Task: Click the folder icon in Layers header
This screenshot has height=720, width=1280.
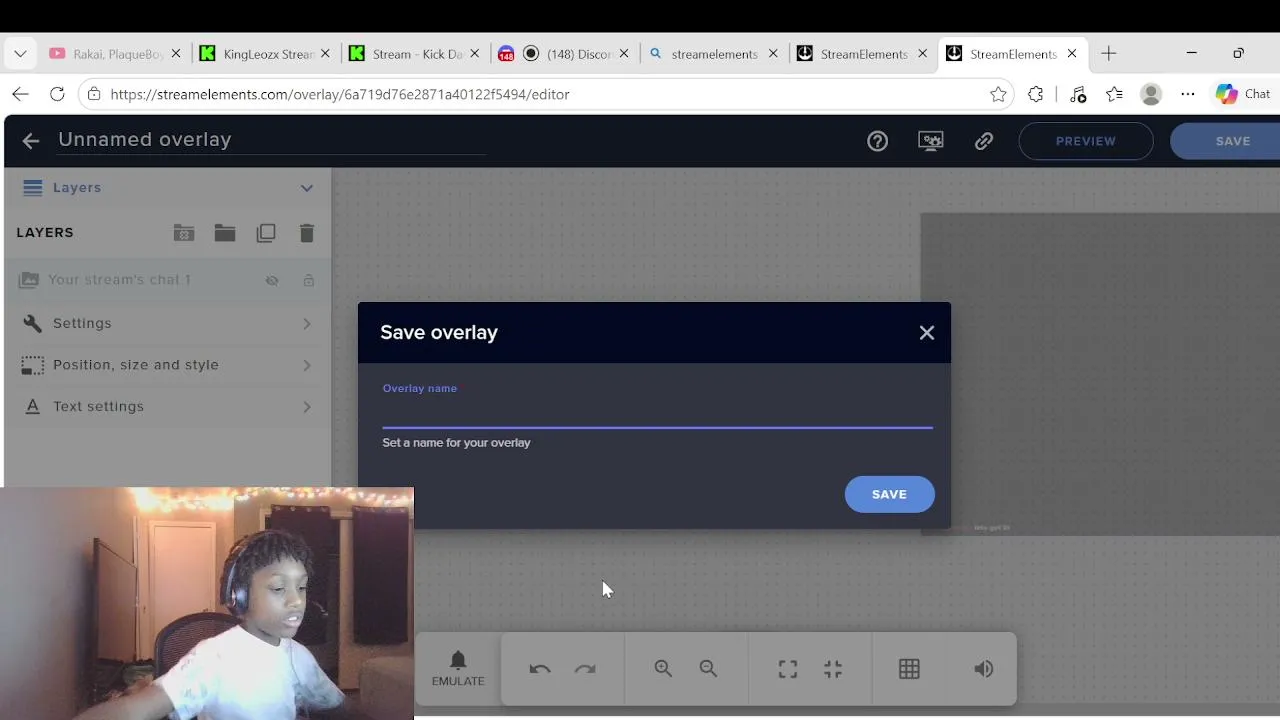Action: pyautogui.click(x=225, y=233)
